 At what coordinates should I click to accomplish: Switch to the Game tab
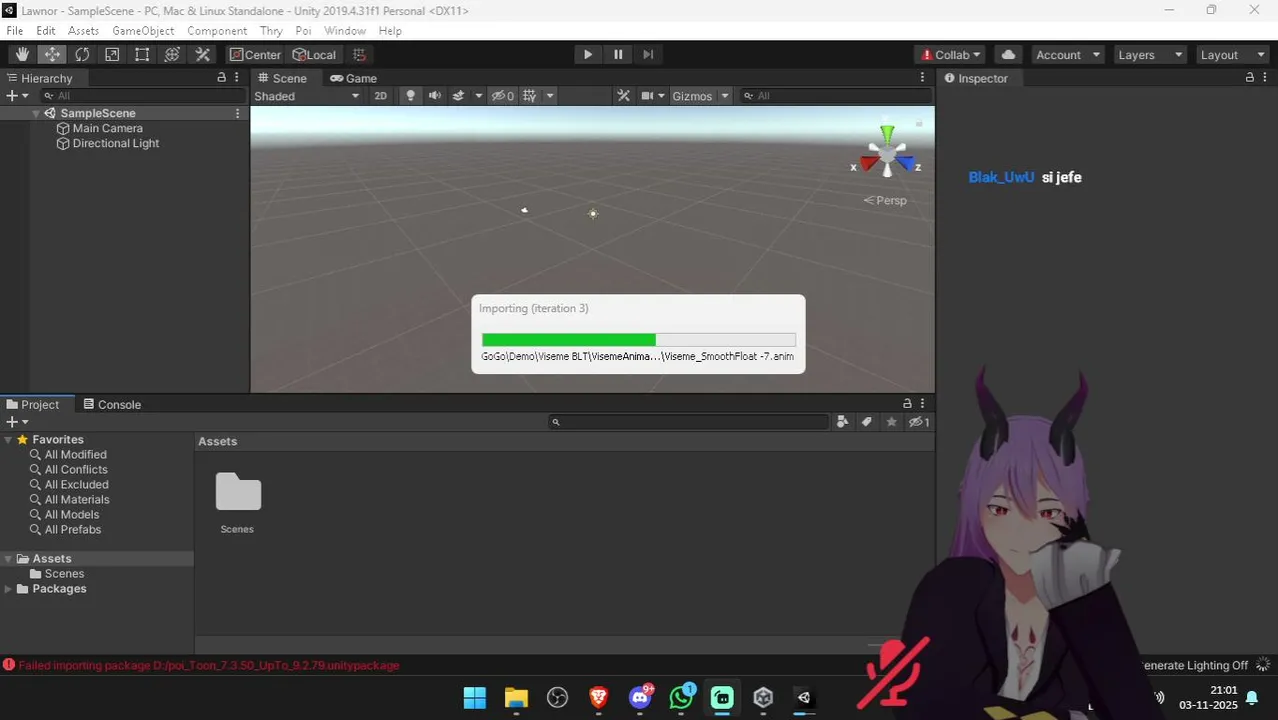pos(353,78)
